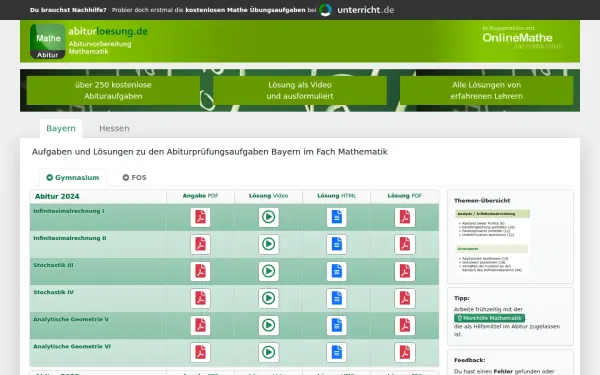
Task: Open HTML solution for Infinitesimalrechnung I
Action: 336,217
